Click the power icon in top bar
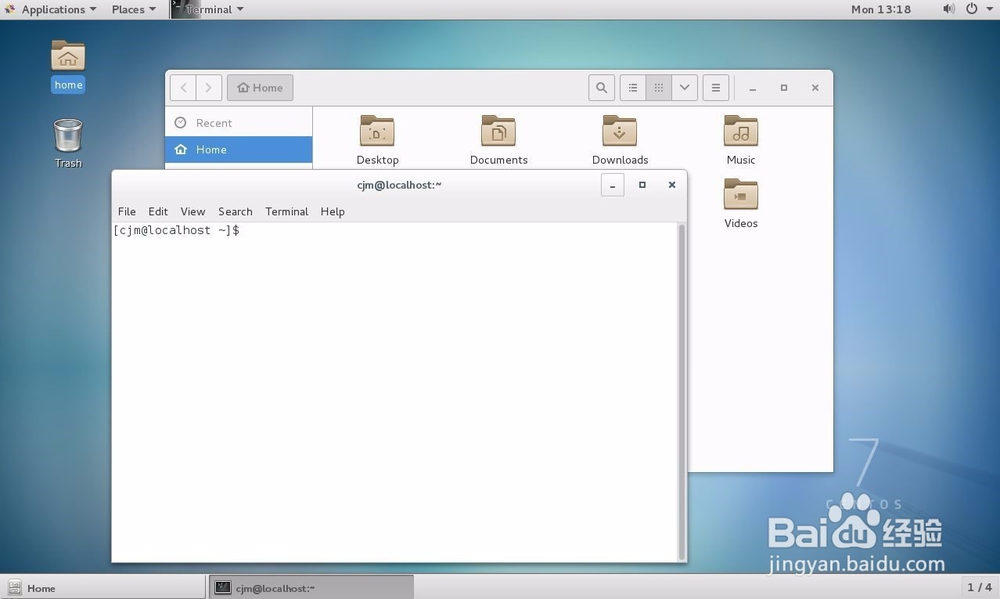This screenshot has height=599, width=1000. coord(971,9)
